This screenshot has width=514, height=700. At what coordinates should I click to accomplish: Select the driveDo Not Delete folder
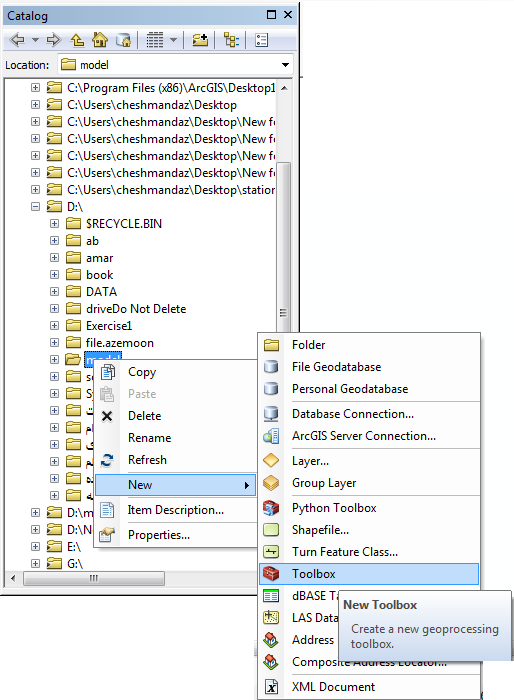click(136, 309)
